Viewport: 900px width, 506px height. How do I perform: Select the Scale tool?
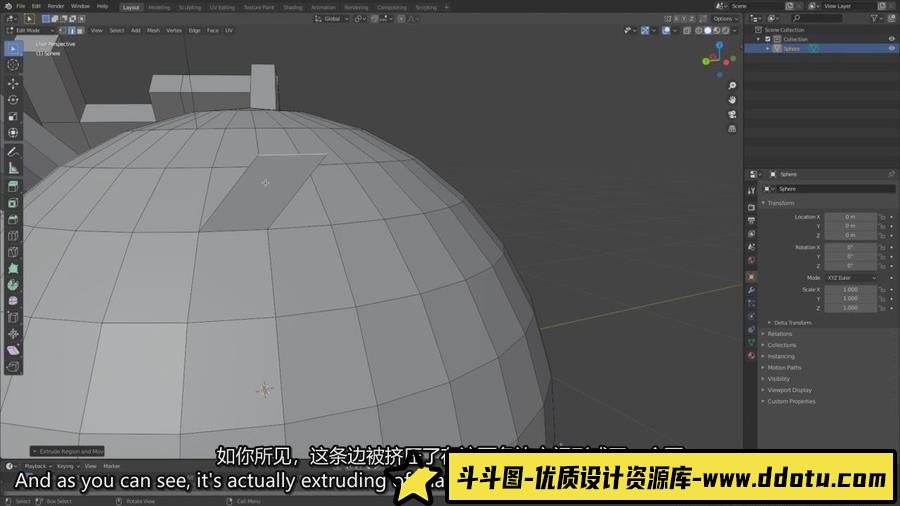click(x=13, y=116)
